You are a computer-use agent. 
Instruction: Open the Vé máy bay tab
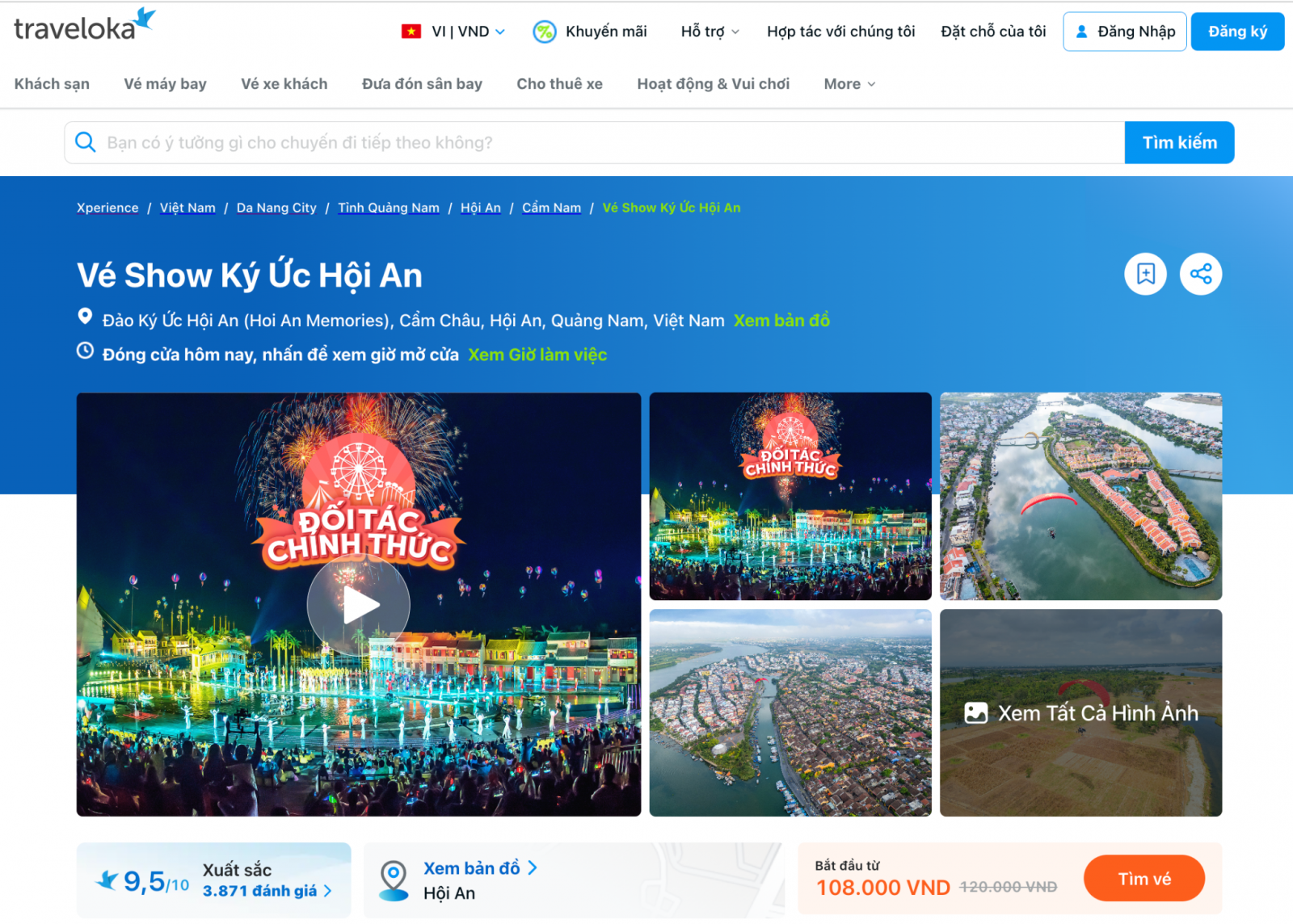click(x=165, y=84)
